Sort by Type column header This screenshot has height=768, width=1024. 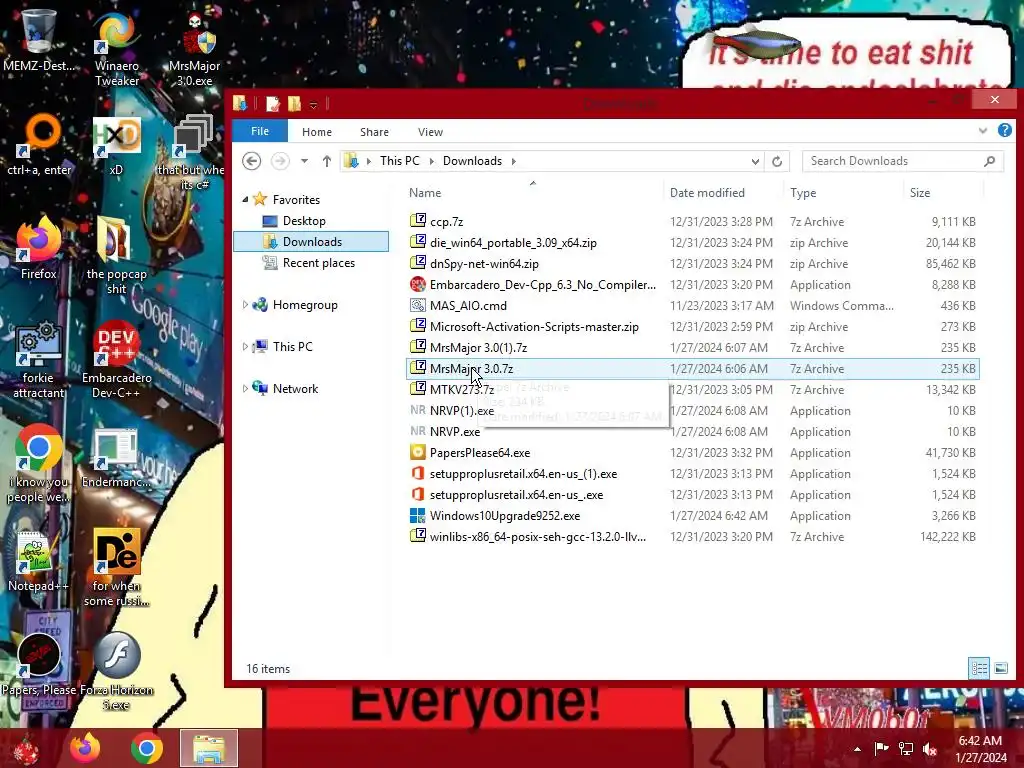click(x=844, y=193)
